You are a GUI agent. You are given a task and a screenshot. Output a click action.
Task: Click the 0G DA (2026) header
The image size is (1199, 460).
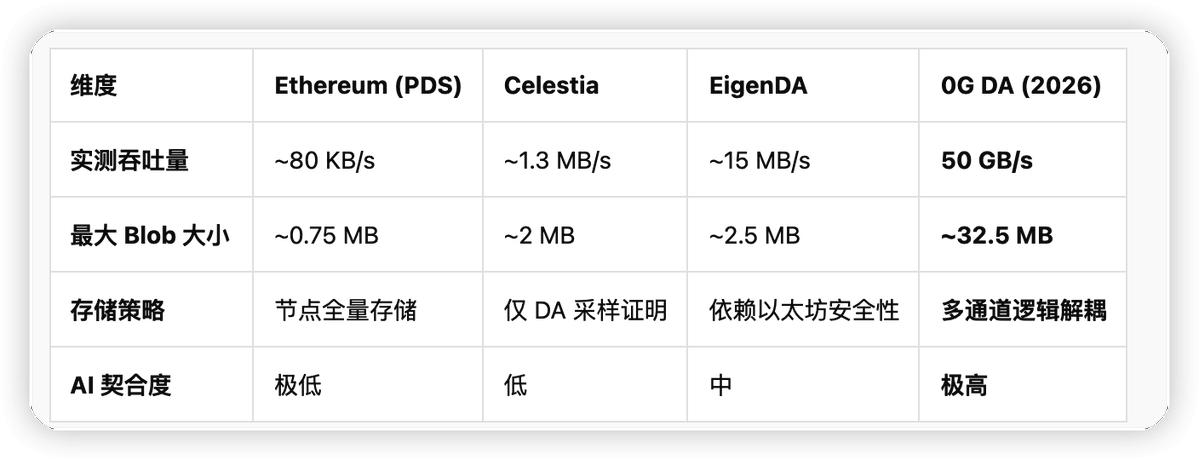pos(1021,86)
